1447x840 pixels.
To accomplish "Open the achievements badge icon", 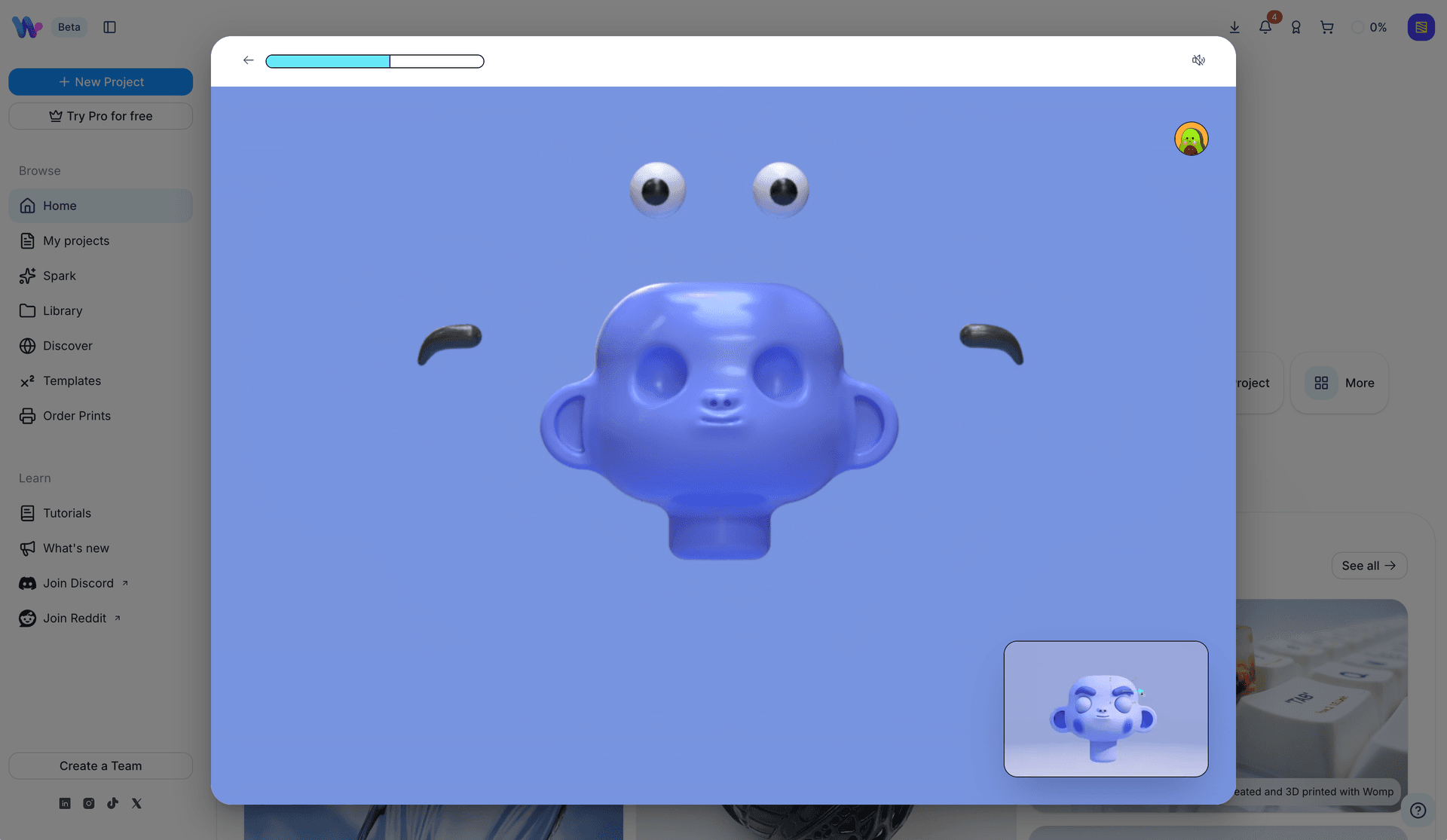I will [1296, 27].
